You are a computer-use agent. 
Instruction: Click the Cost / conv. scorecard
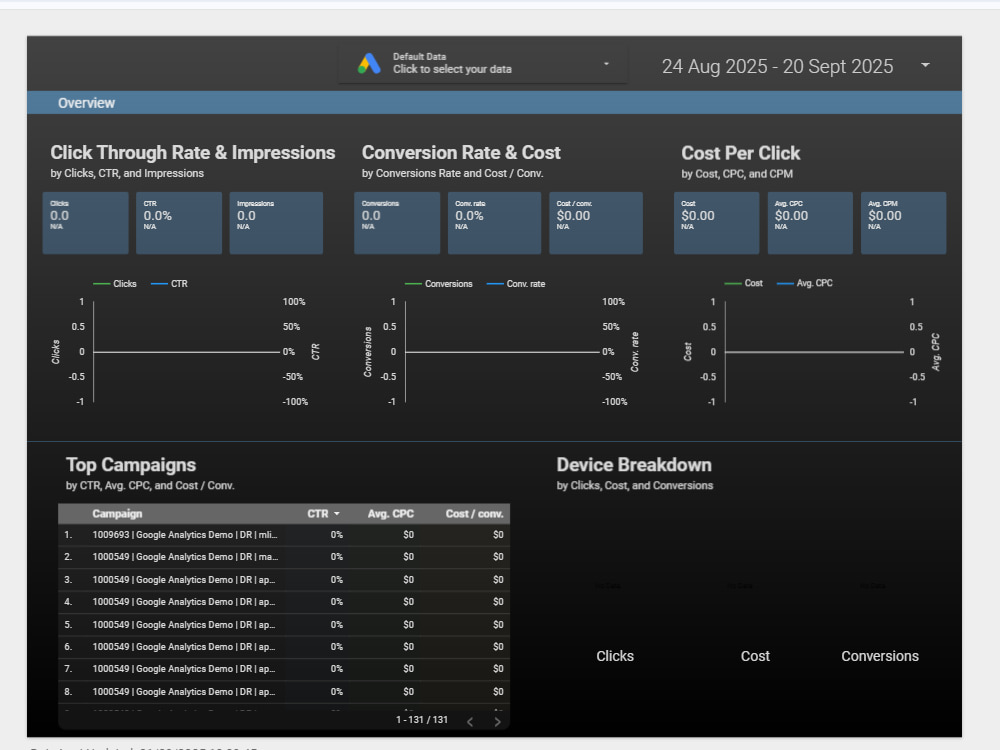[x=596, y=223]
